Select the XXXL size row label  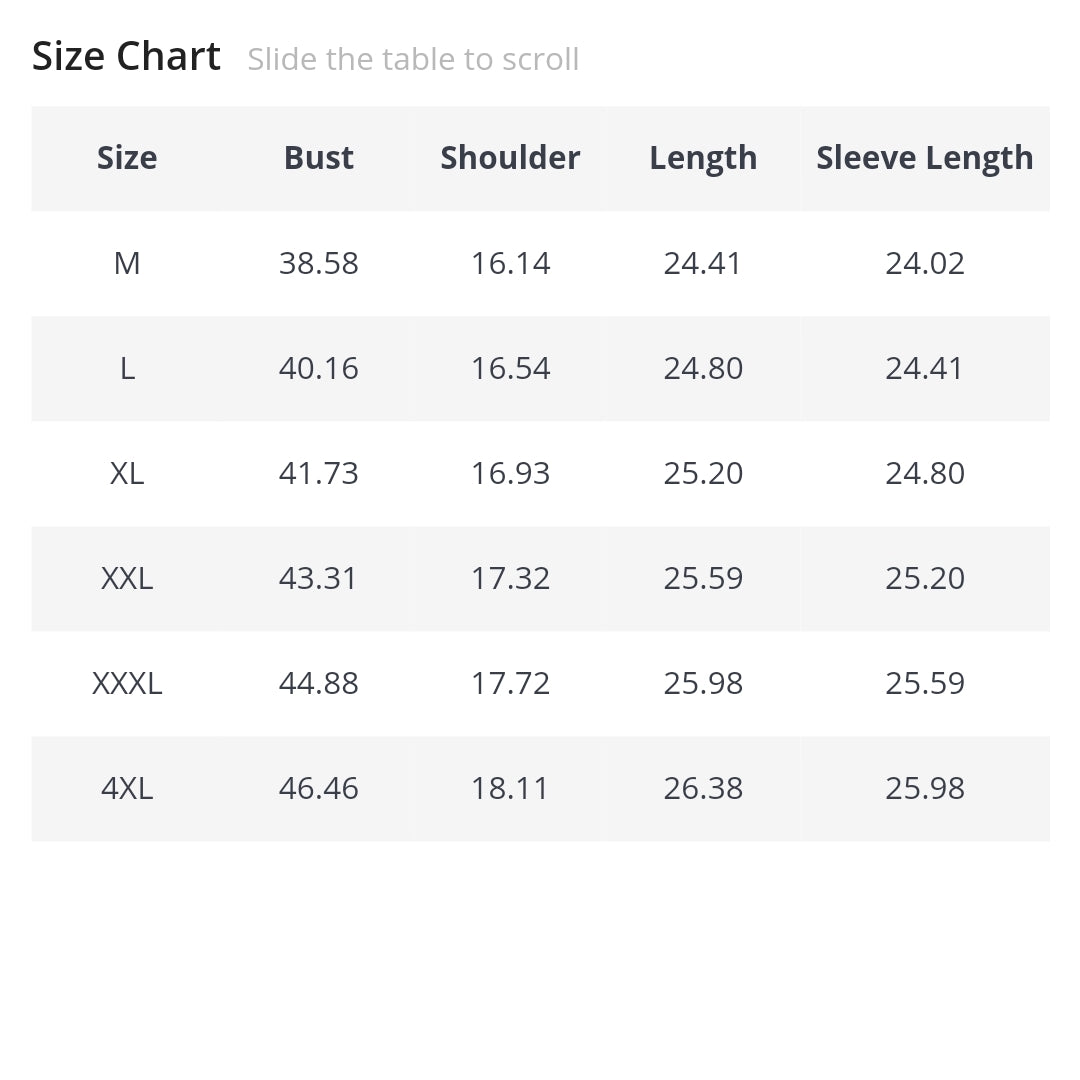click(127, 683)
